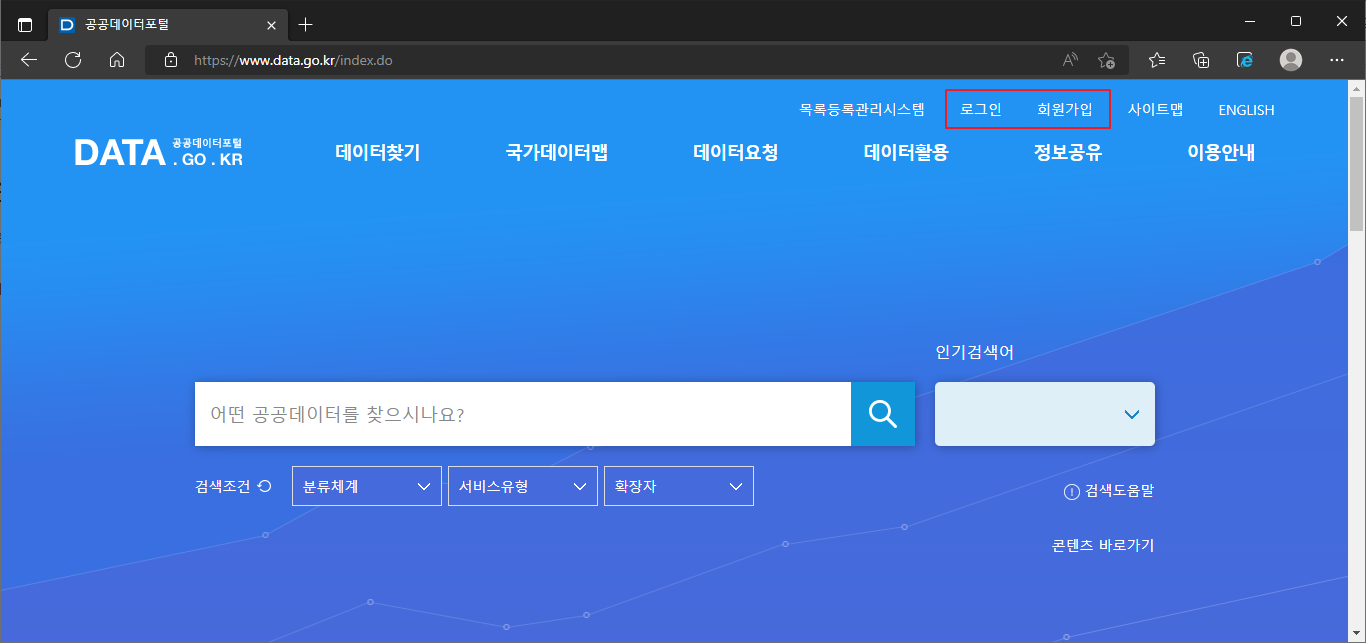Viewport: 1366px width, 643px height.
Task: Click scrollbar down arrow
Action: click(x=1356, y=634)
